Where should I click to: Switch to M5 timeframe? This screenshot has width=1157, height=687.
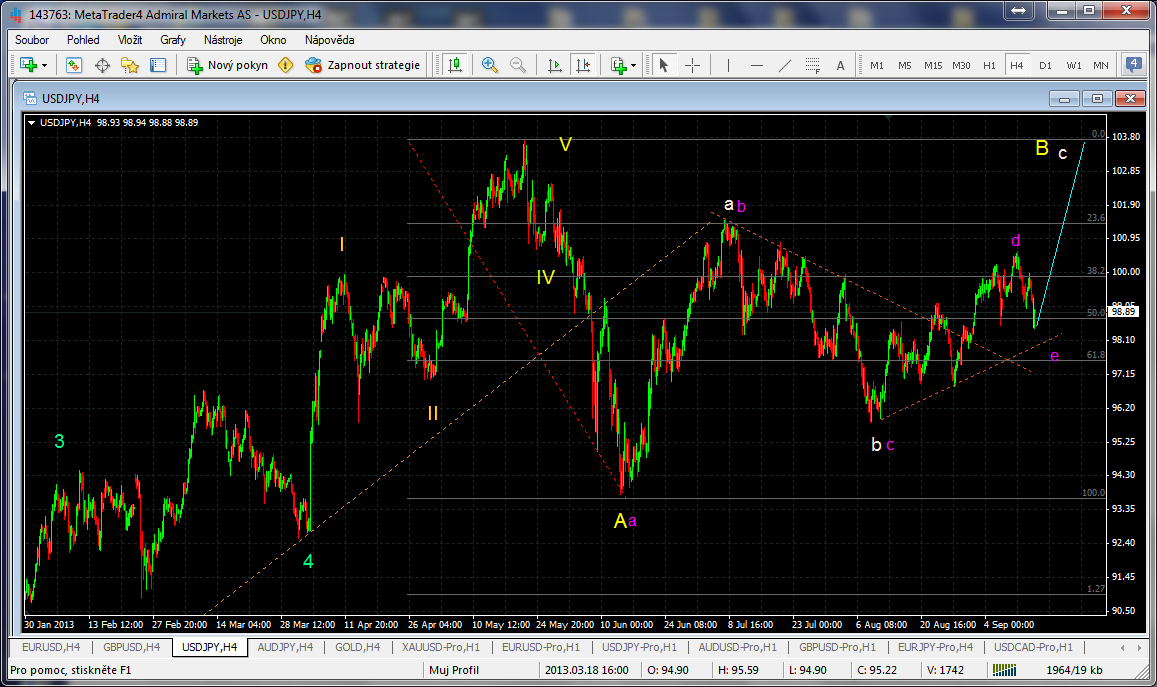coord(905,65)
